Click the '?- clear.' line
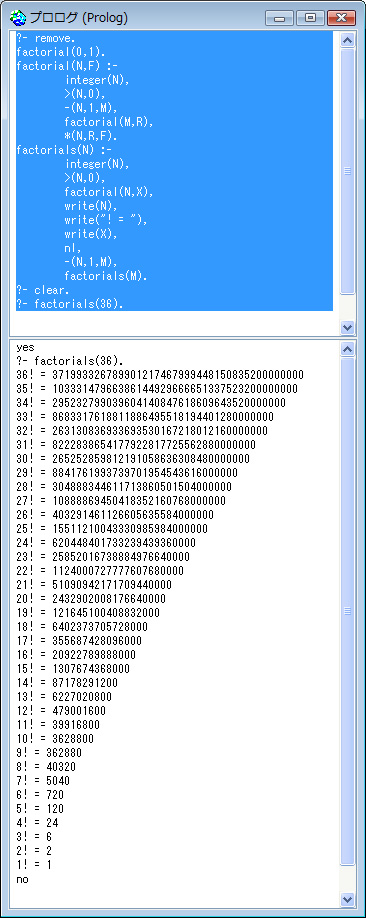Viewport: 366px width, 918px height. tap(42, 290)
